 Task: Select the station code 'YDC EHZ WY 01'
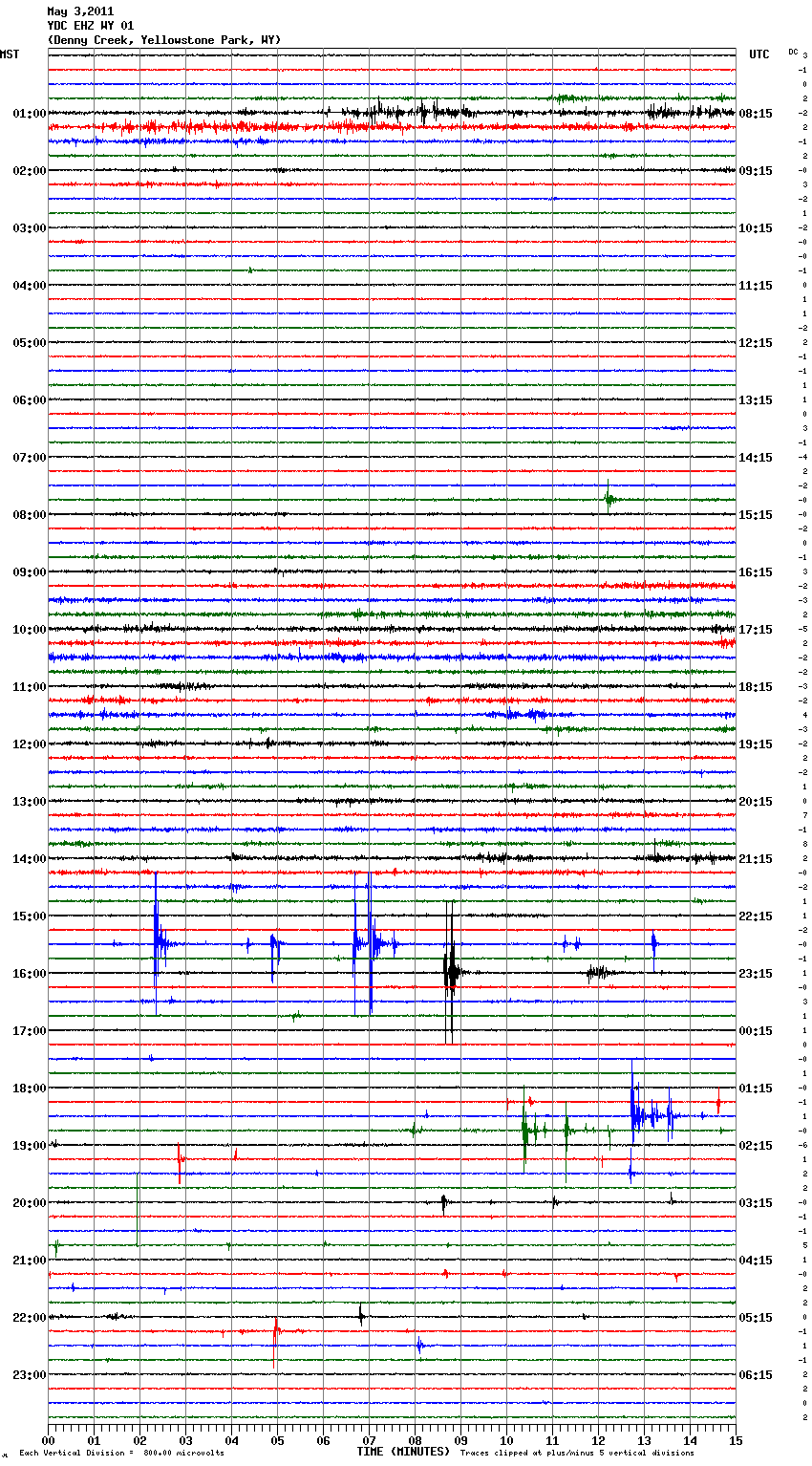[91, 26]
